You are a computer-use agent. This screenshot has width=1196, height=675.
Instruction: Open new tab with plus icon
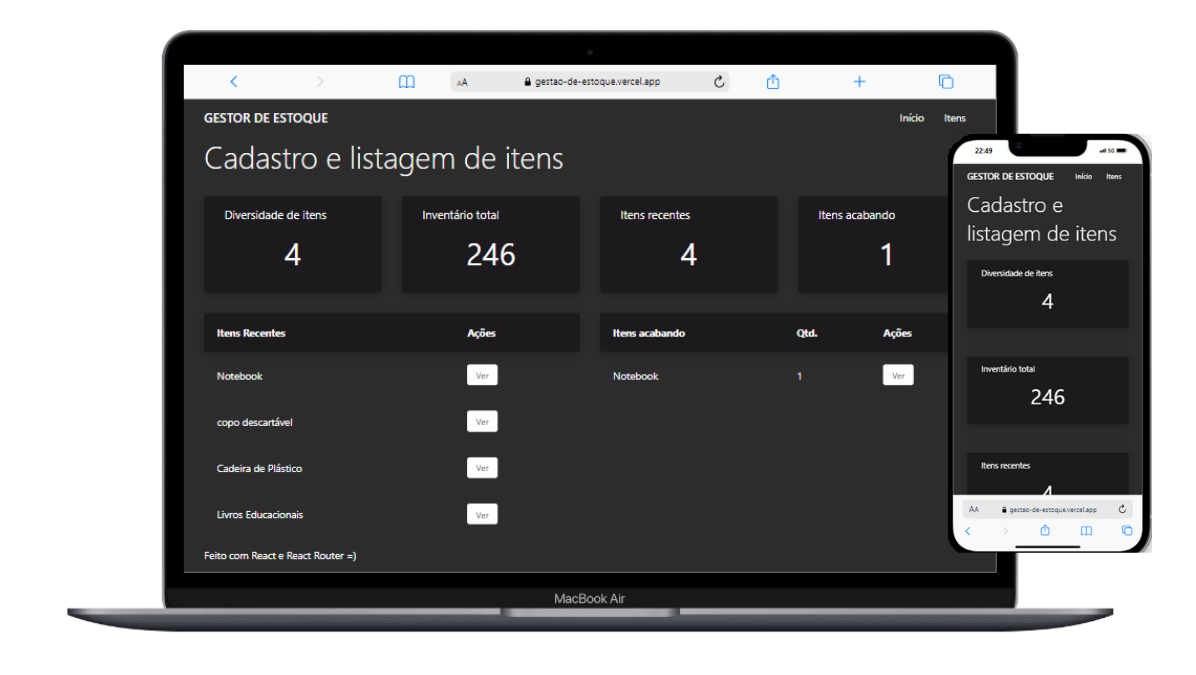(859, 82)
